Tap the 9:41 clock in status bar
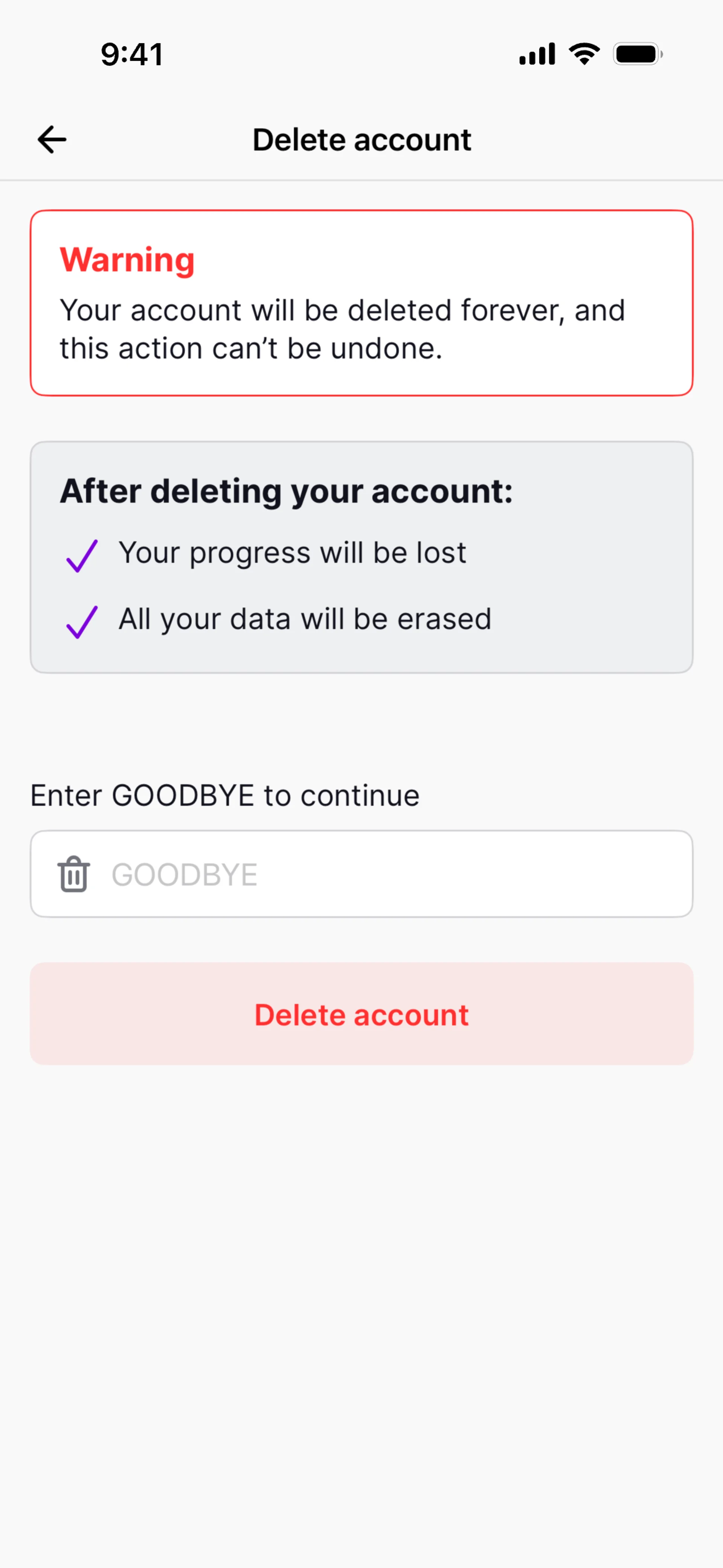The width and height of the screenshot is (723, 1568). coord(132,54)
